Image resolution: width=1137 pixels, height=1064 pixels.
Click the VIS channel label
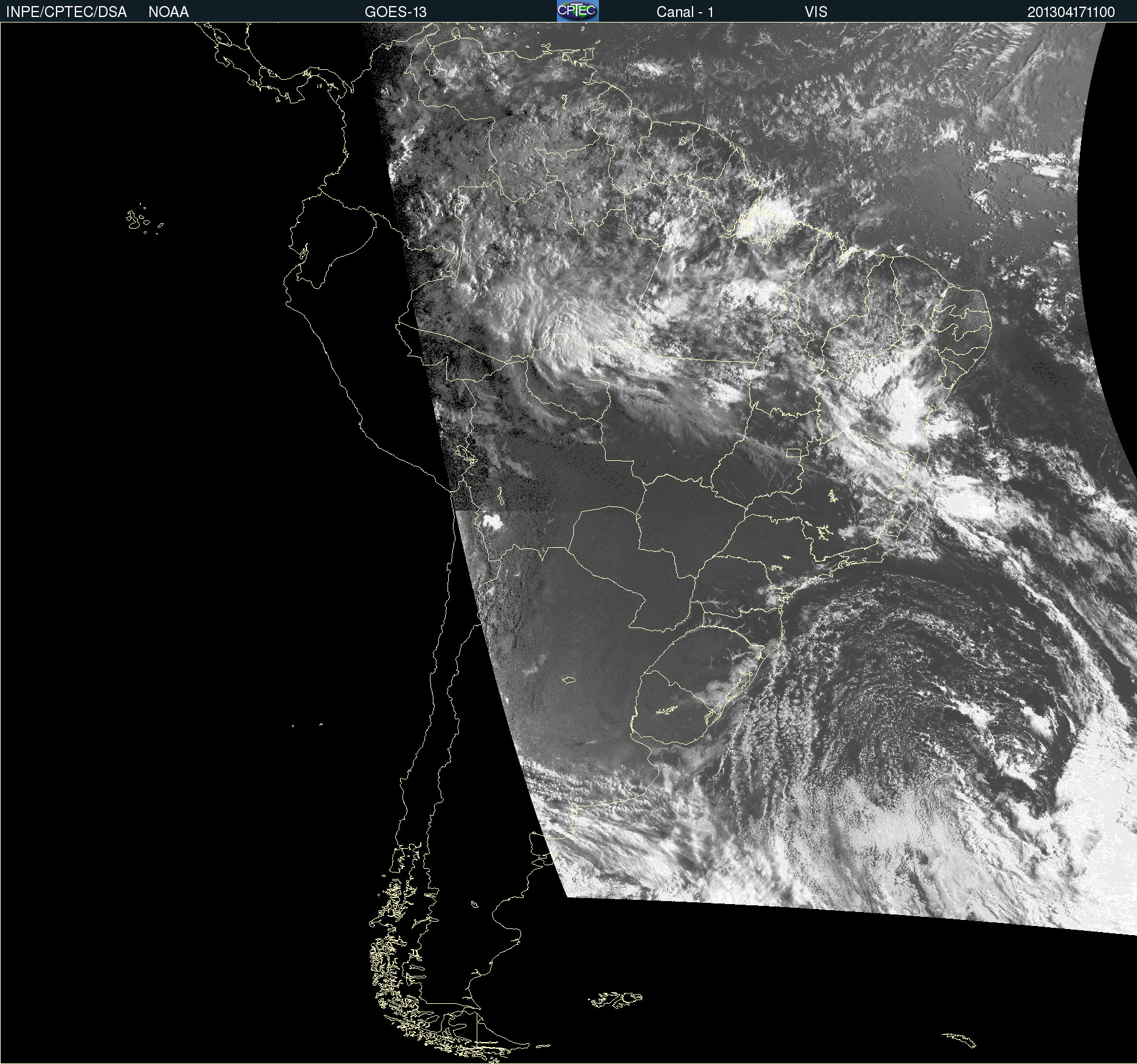pos(816,12)
